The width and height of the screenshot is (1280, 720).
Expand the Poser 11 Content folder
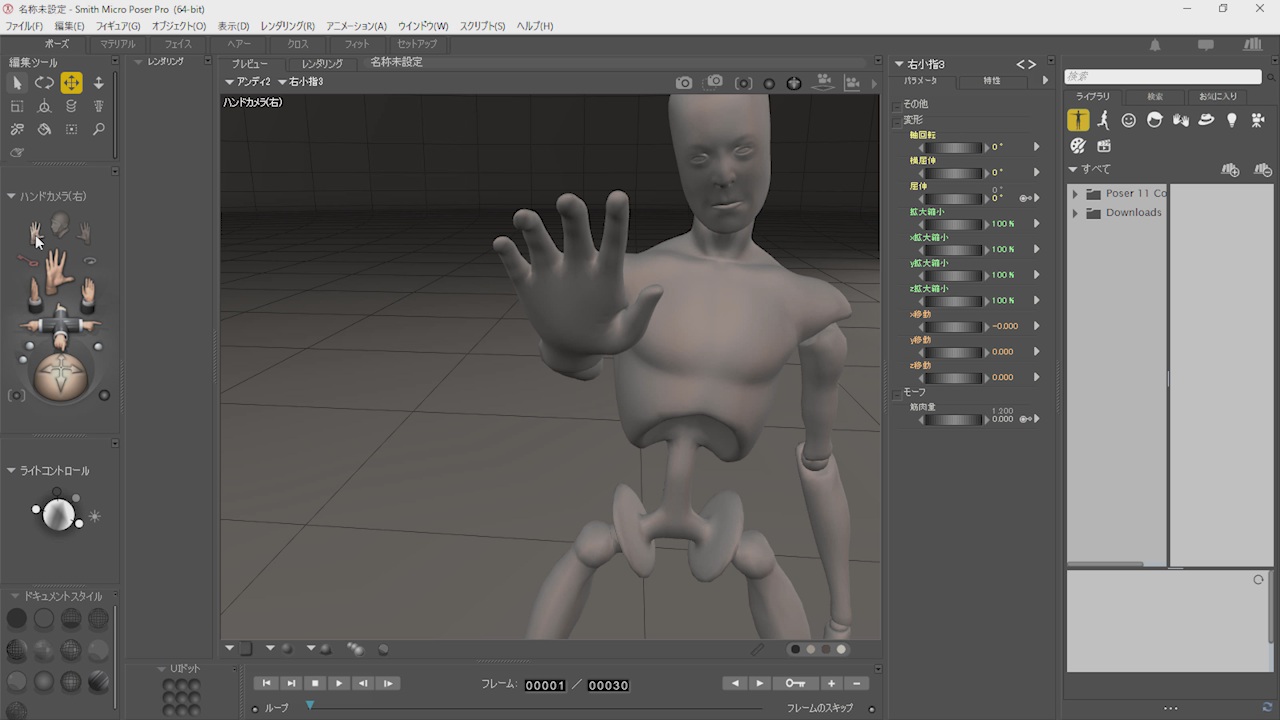(x=1075, y=194)
